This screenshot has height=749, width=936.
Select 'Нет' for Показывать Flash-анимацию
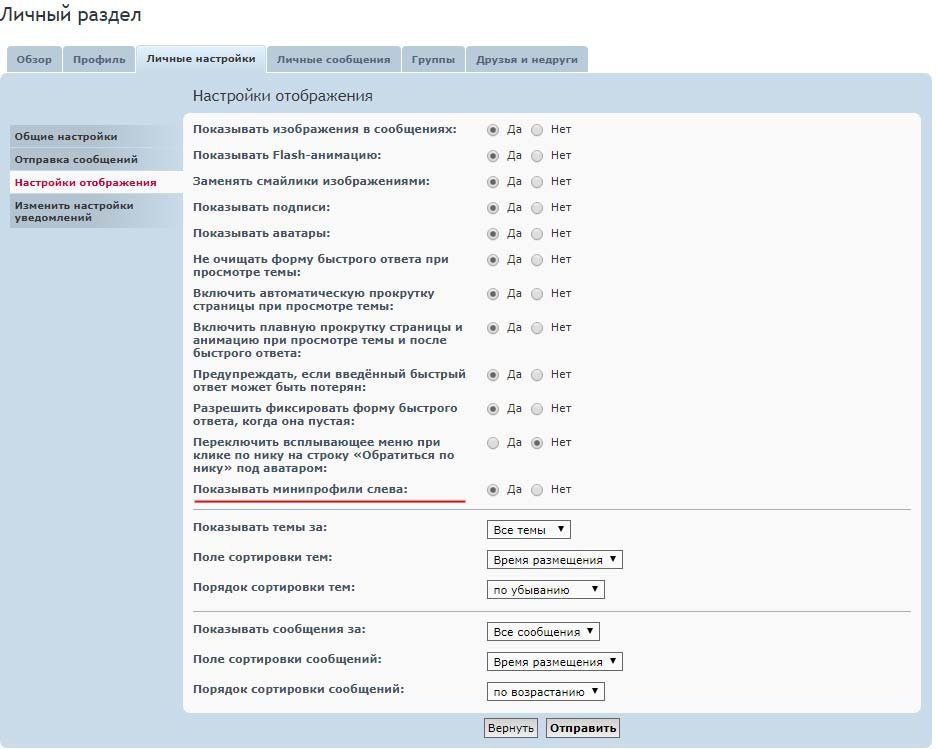click(537, 156)
